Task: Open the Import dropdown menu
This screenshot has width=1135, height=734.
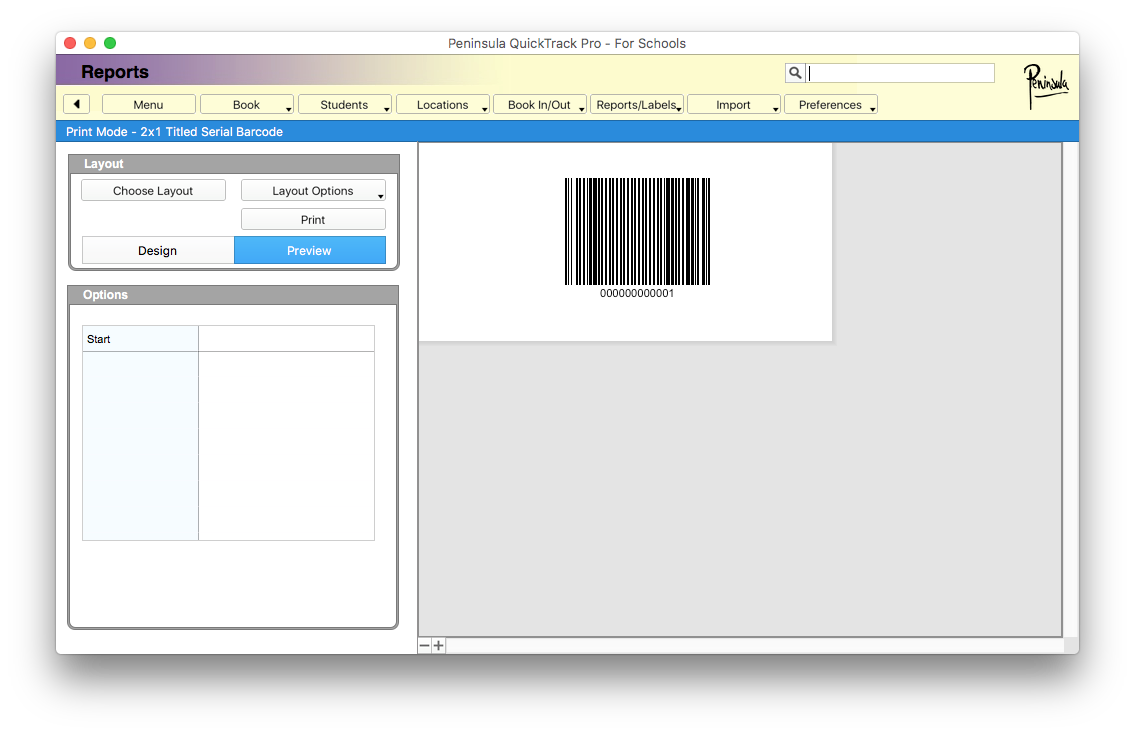Action: coord(734,104)
